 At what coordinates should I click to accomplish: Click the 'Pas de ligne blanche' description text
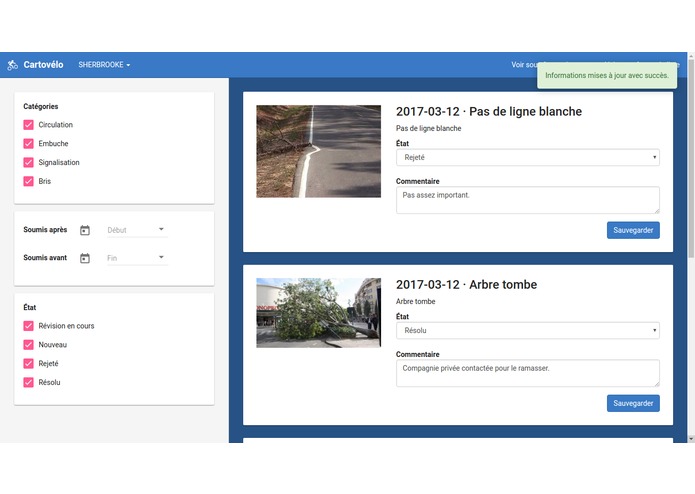[428, 128]
